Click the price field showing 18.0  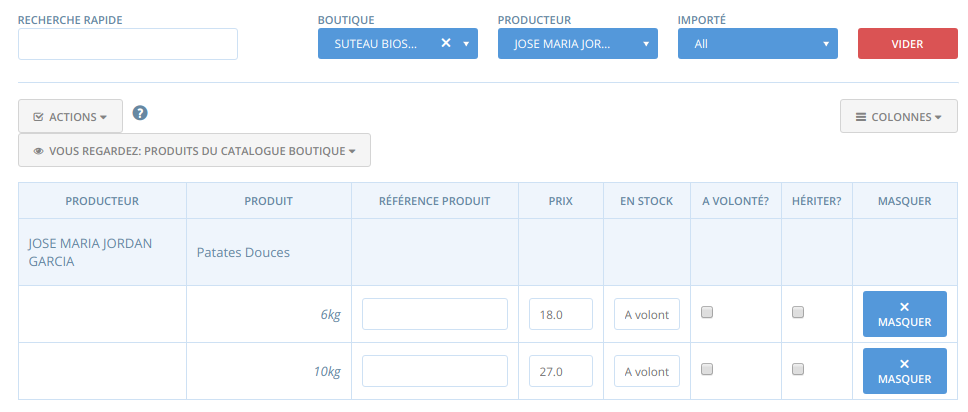tap(561, 314)
